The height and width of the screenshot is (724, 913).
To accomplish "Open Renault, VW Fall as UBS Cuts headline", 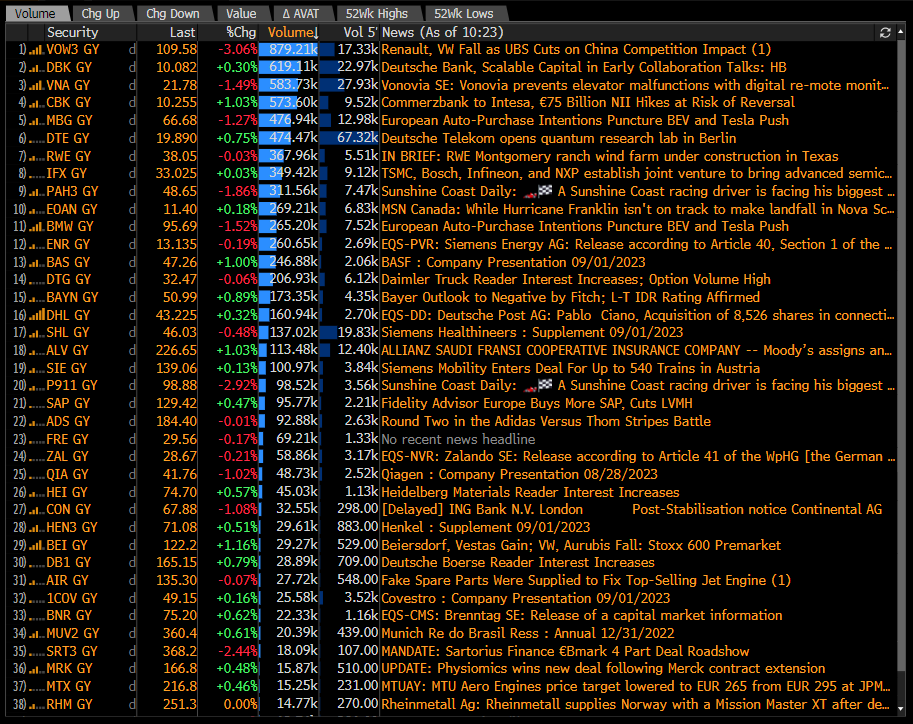I will 576,50.
